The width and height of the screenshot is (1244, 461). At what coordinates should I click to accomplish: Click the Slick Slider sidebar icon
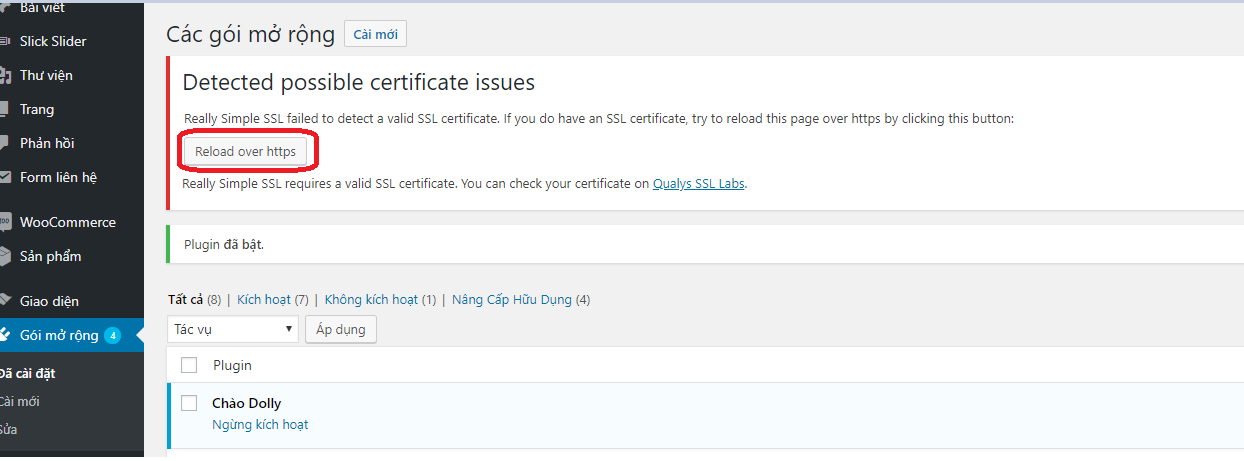[x=5, y=41]
